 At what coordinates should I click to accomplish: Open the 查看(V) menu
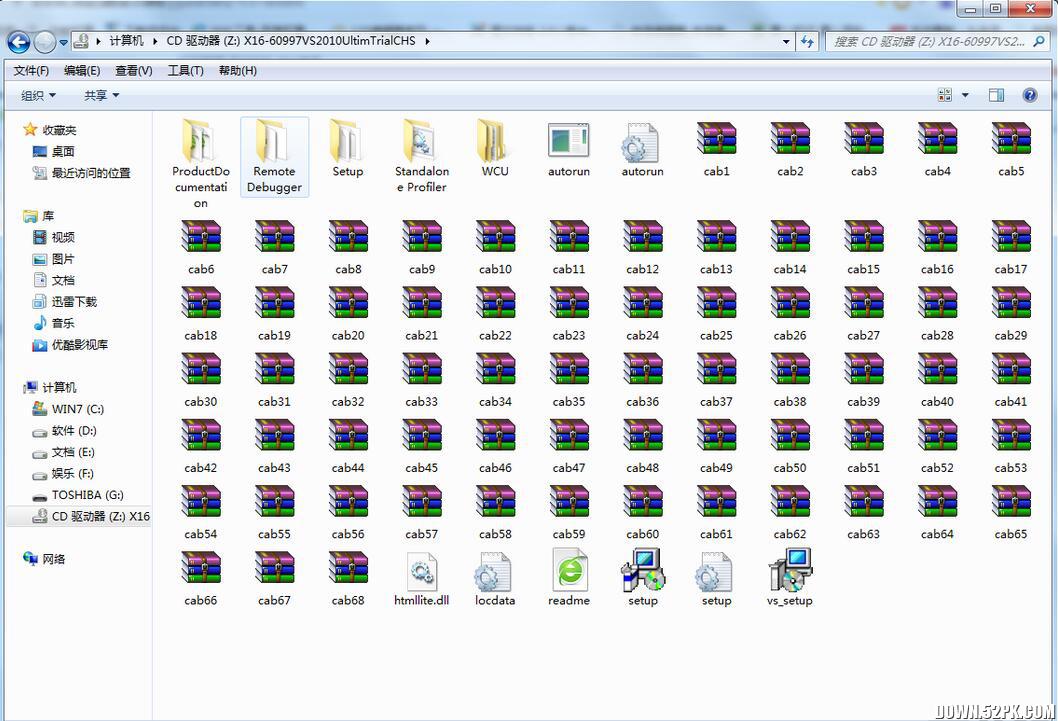[134, 71]
